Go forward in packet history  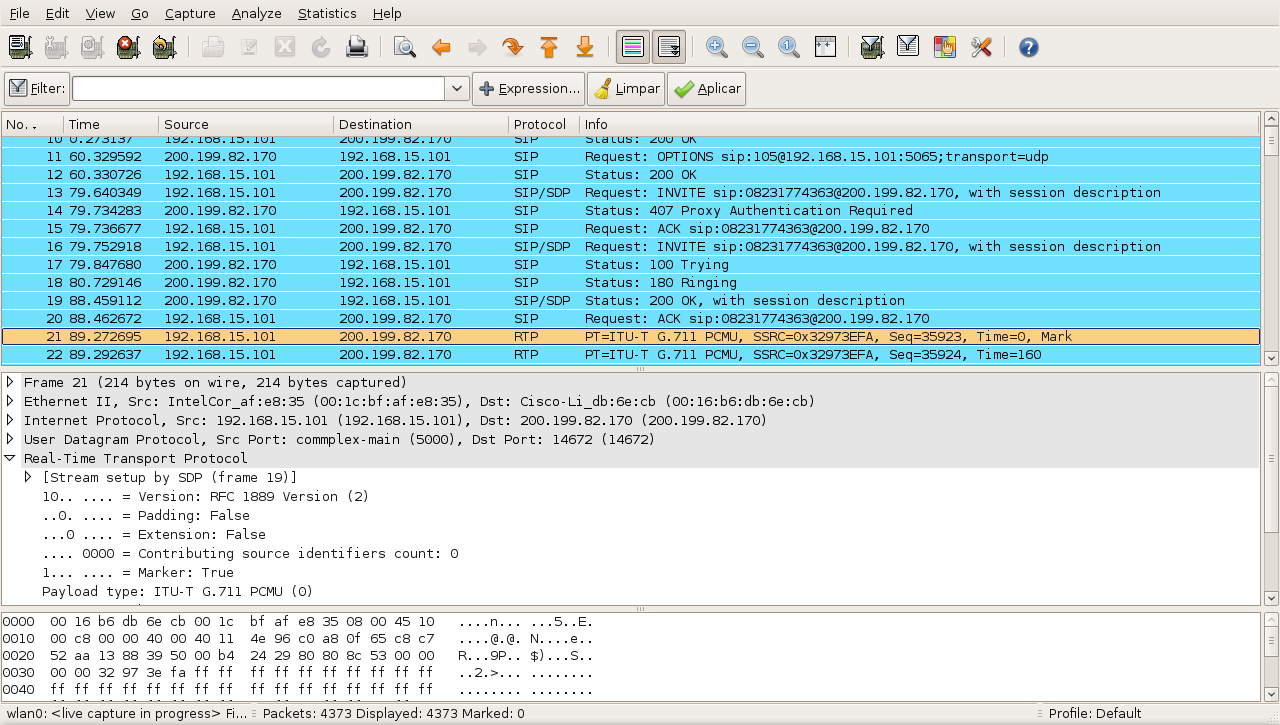click(477, 47)
